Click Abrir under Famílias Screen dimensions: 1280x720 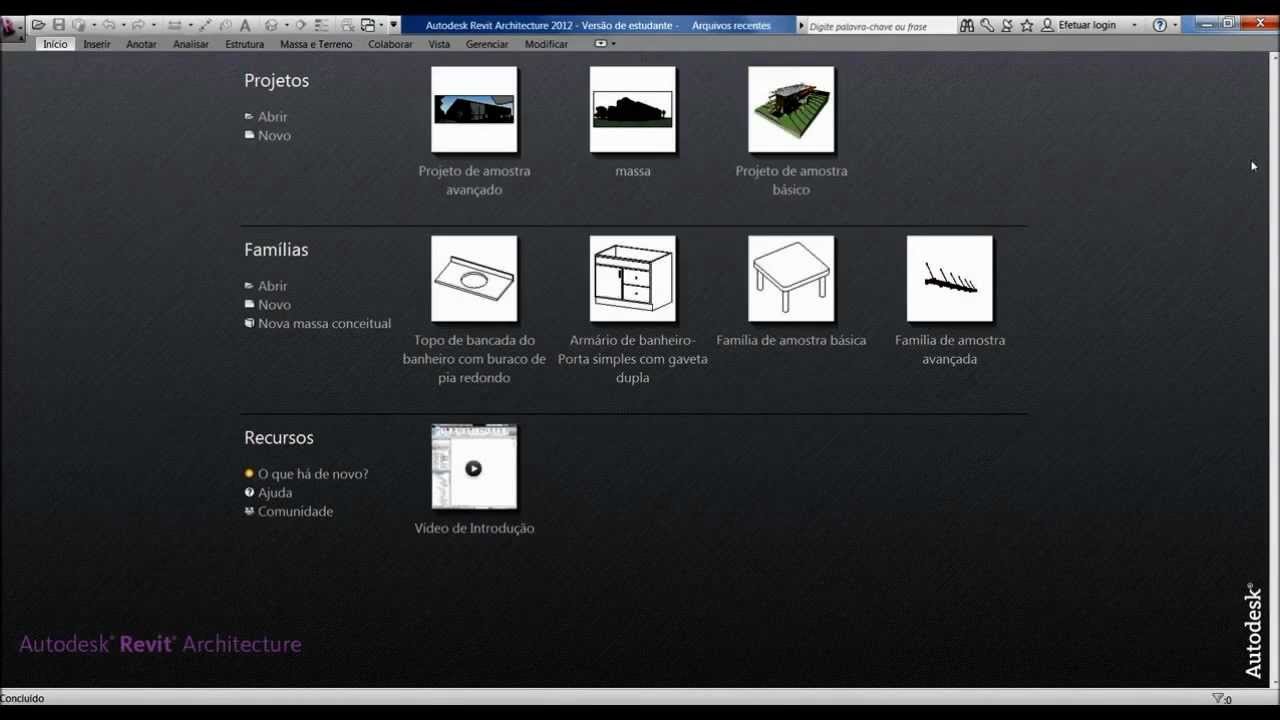[x=272, y=286]
